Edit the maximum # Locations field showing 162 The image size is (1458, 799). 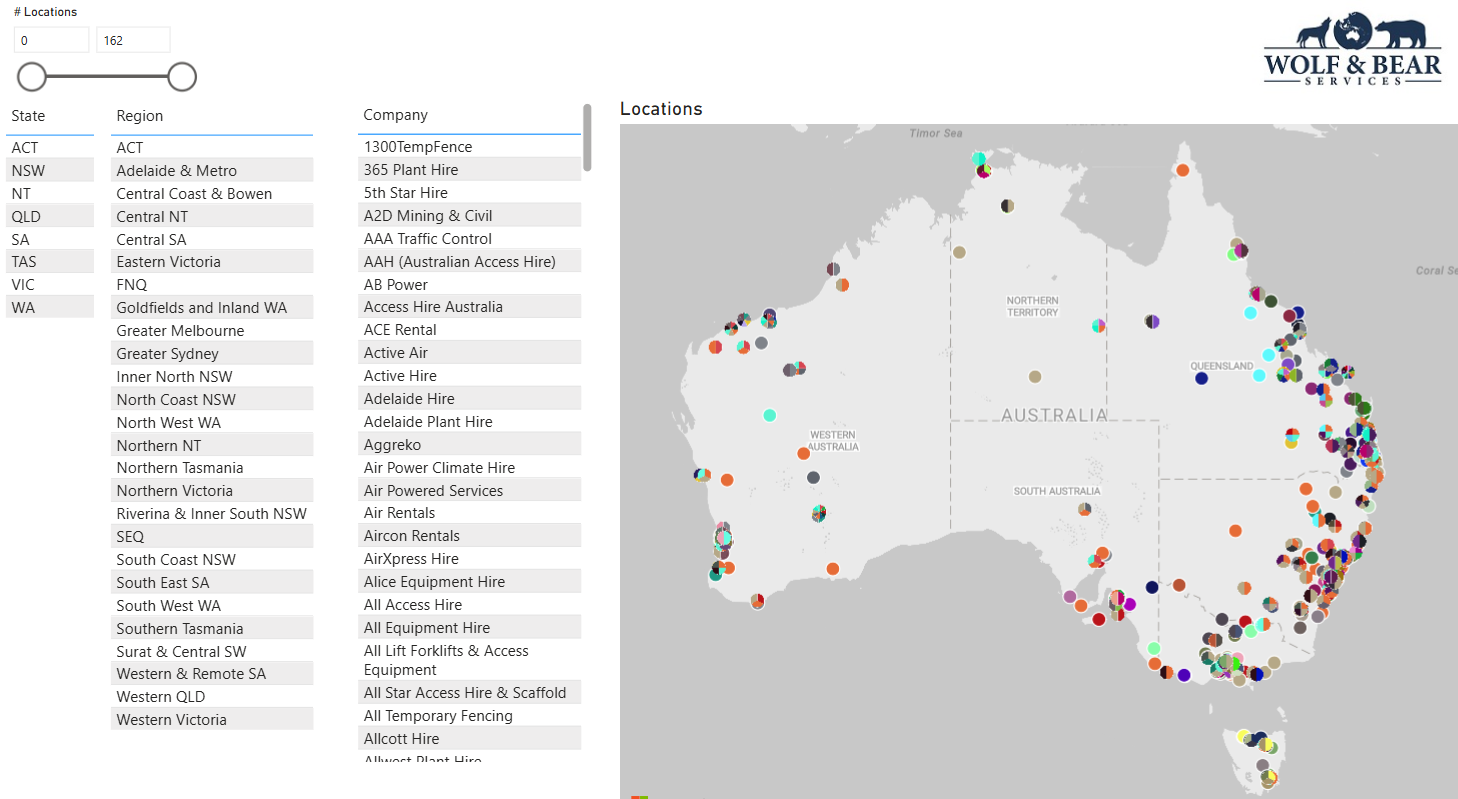pos(133,40)
